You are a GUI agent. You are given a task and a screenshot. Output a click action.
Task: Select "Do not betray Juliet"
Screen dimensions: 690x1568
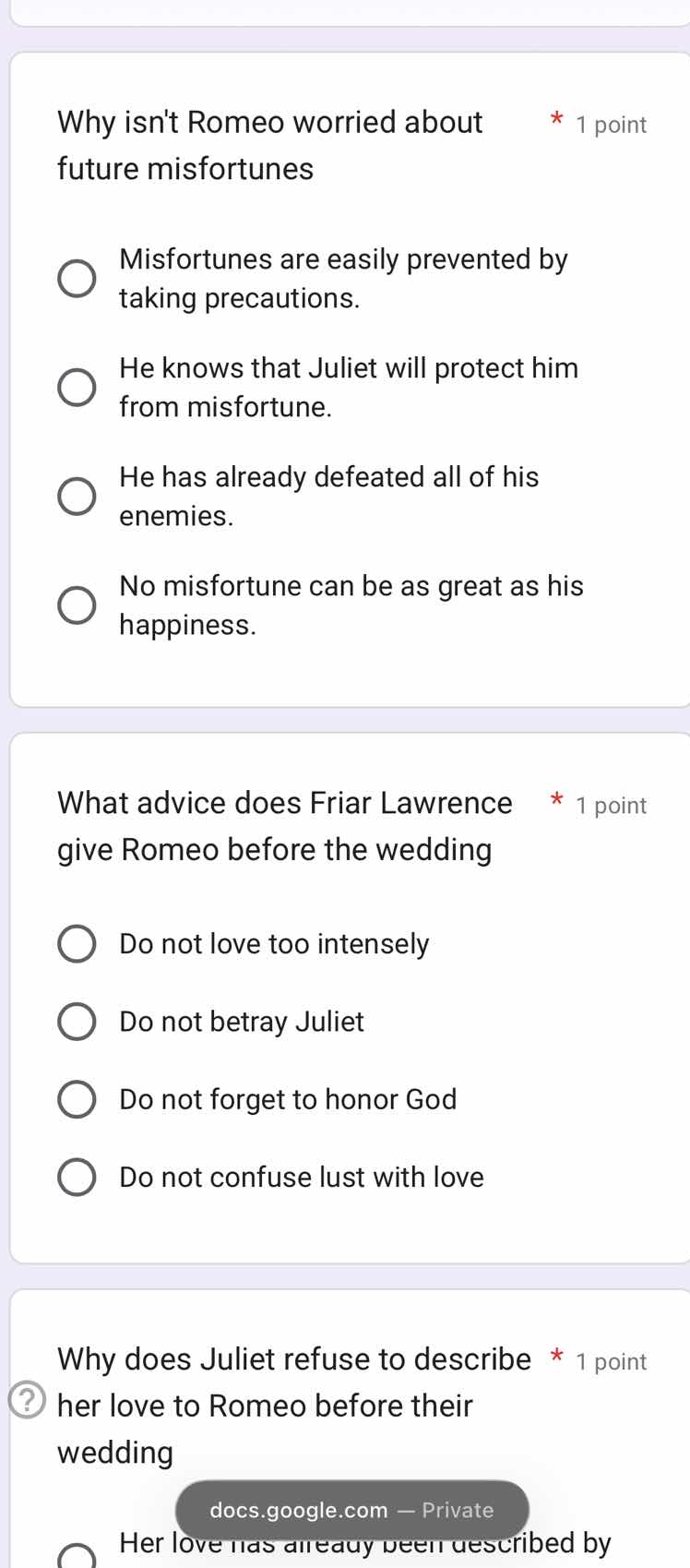click(x=77, y=1022)
